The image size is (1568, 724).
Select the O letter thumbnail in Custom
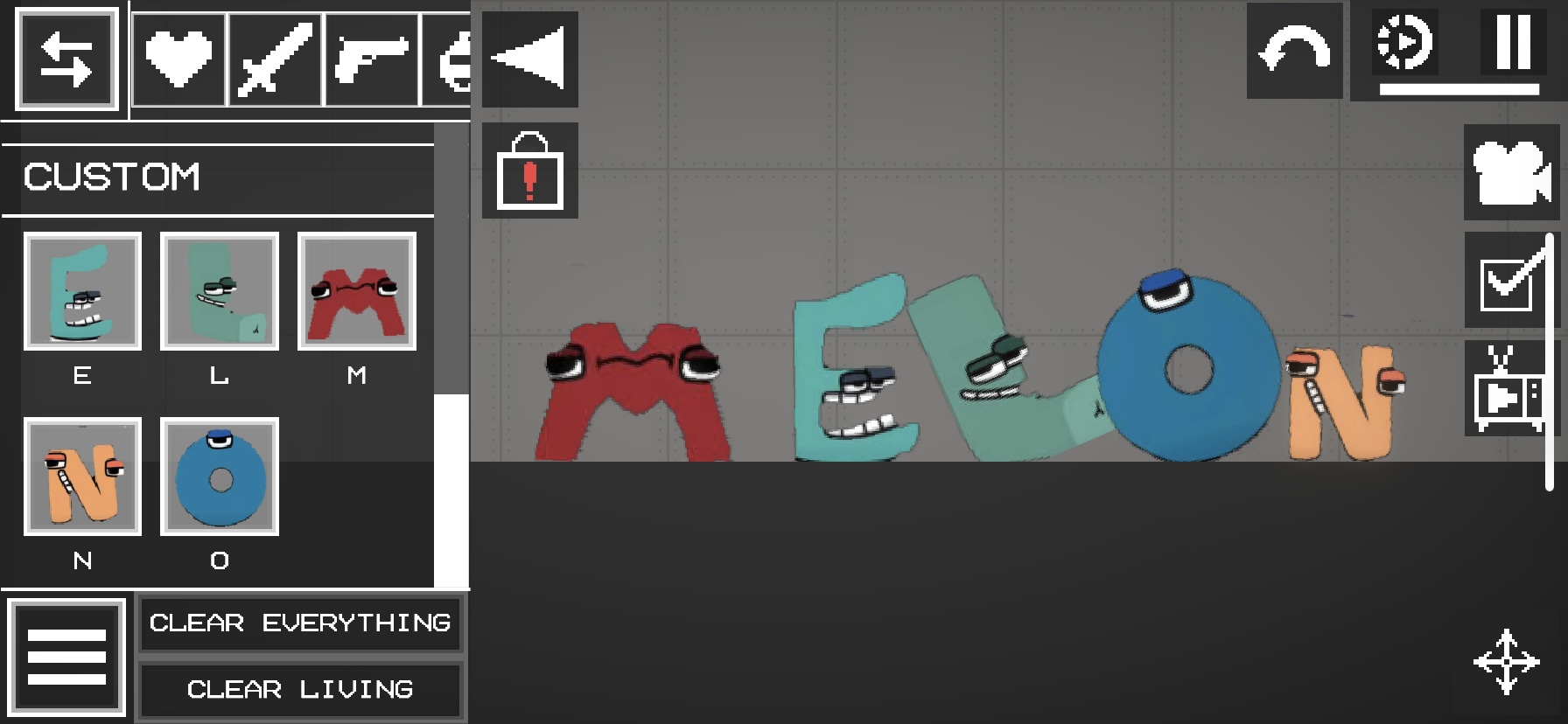point(220,477)
